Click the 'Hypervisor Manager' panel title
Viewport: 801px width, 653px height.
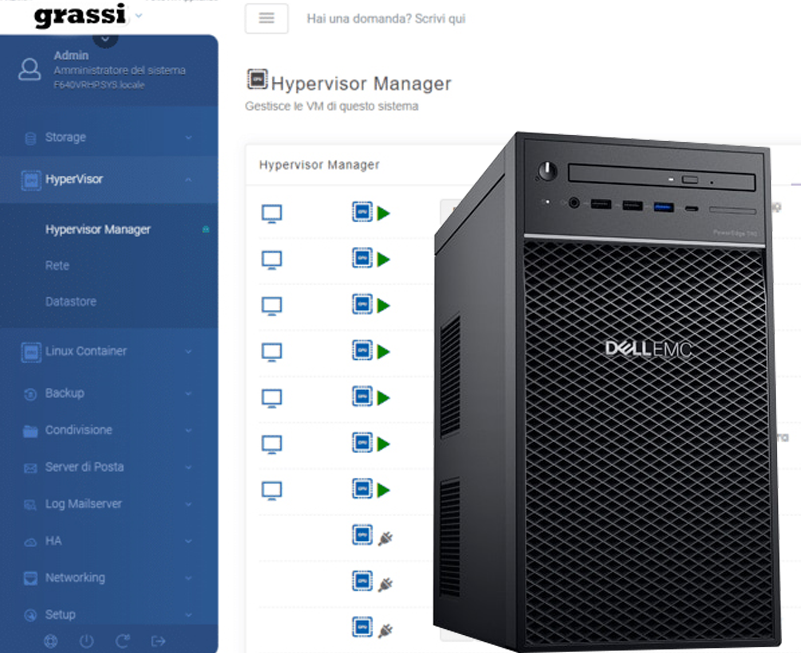click(x=319, y=165)
